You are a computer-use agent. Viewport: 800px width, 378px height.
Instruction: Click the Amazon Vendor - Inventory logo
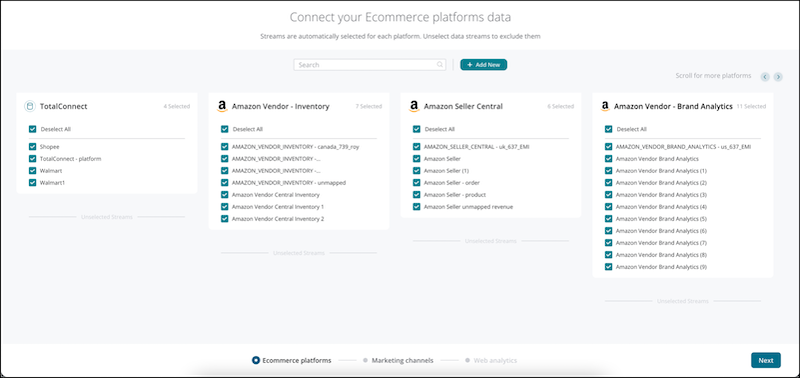tap(222, 107)
